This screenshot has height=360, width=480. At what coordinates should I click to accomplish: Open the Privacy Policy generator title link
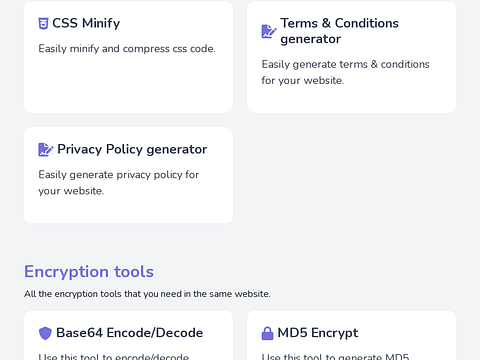(132, 149)
